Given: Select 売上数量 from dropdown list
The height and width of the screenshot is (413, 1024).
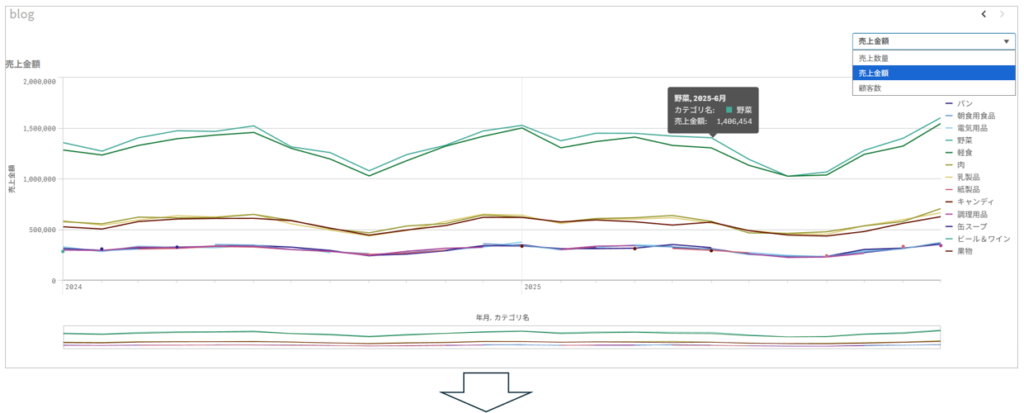Looking at the screenshot, I should pos(874,58).
